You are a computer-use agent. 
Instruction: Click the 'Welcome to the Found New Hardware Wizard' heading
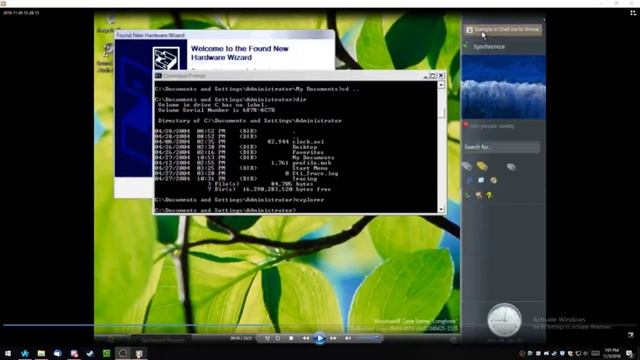(240, 53)
